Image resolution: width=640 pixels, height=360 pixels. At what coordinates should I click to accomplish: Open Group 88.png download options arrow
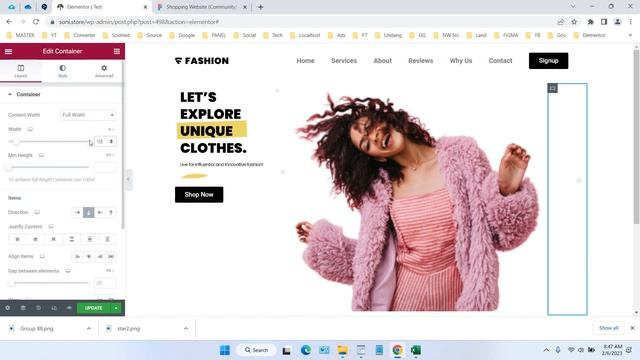(89, 329)
